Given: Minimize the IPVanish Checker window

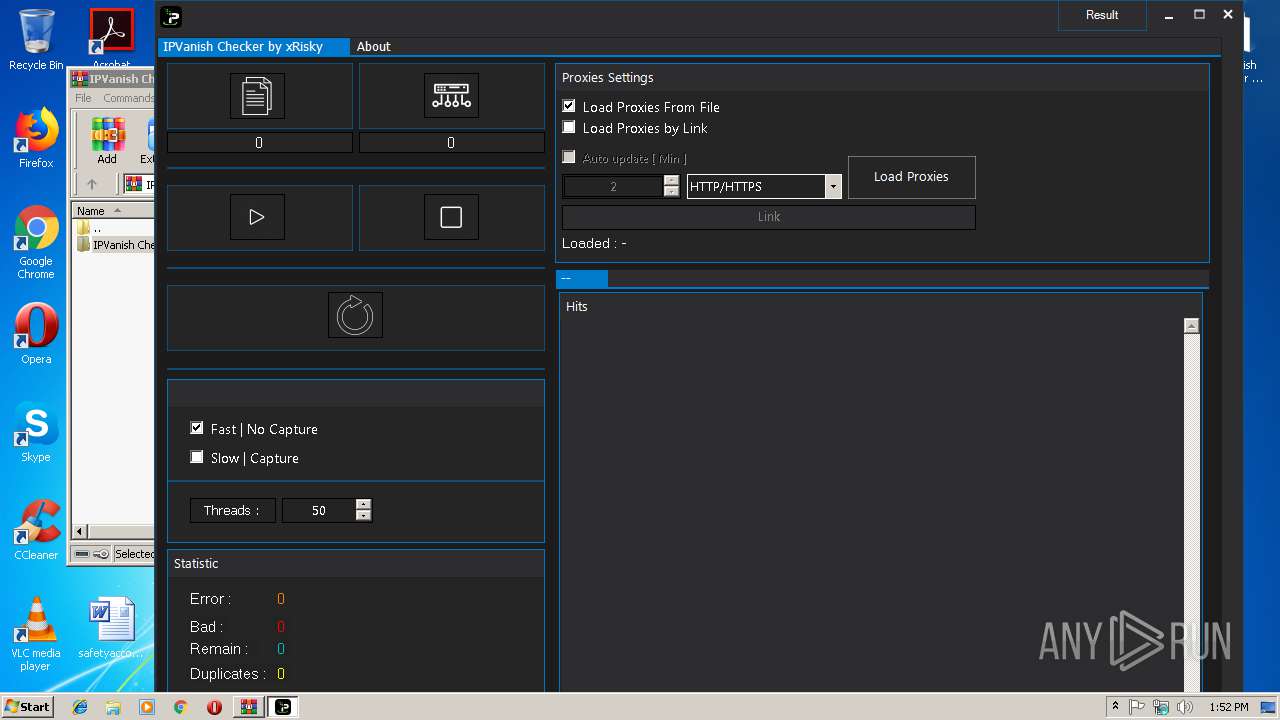Looking at the screenshot, I should tap(1169, 15).
